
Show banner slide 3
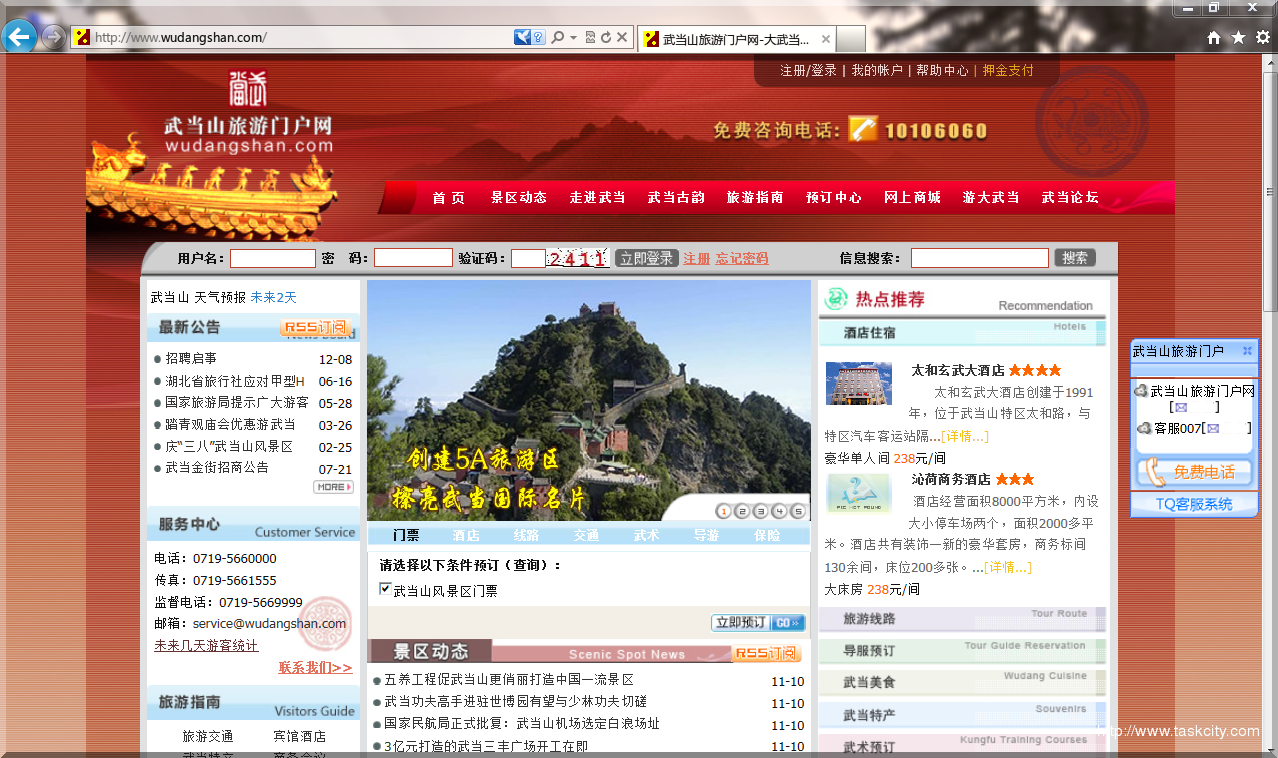[761, 511]
